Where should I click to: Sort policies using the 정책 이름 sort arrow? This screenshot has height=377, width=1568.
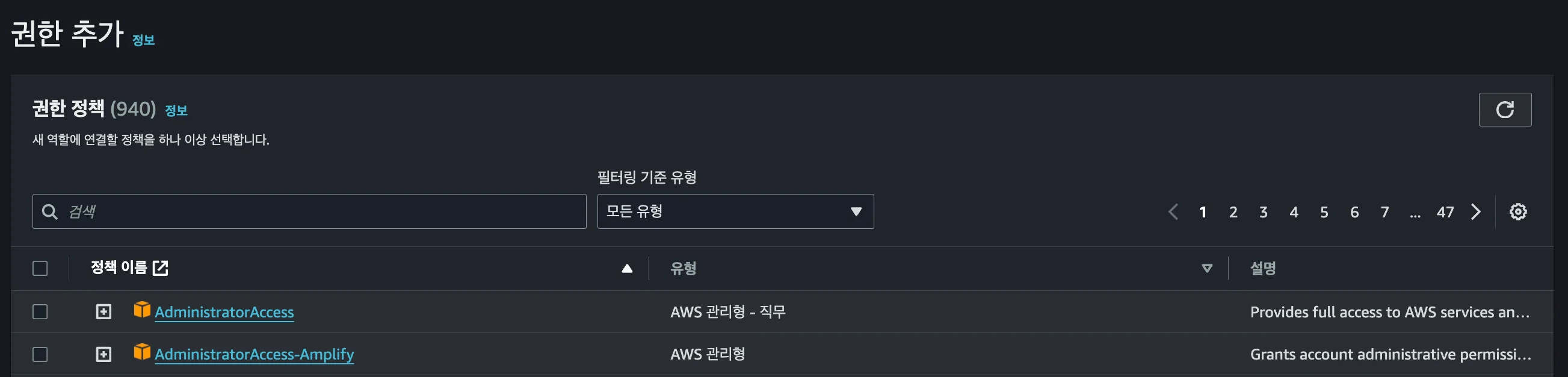(x=628, y=269)
